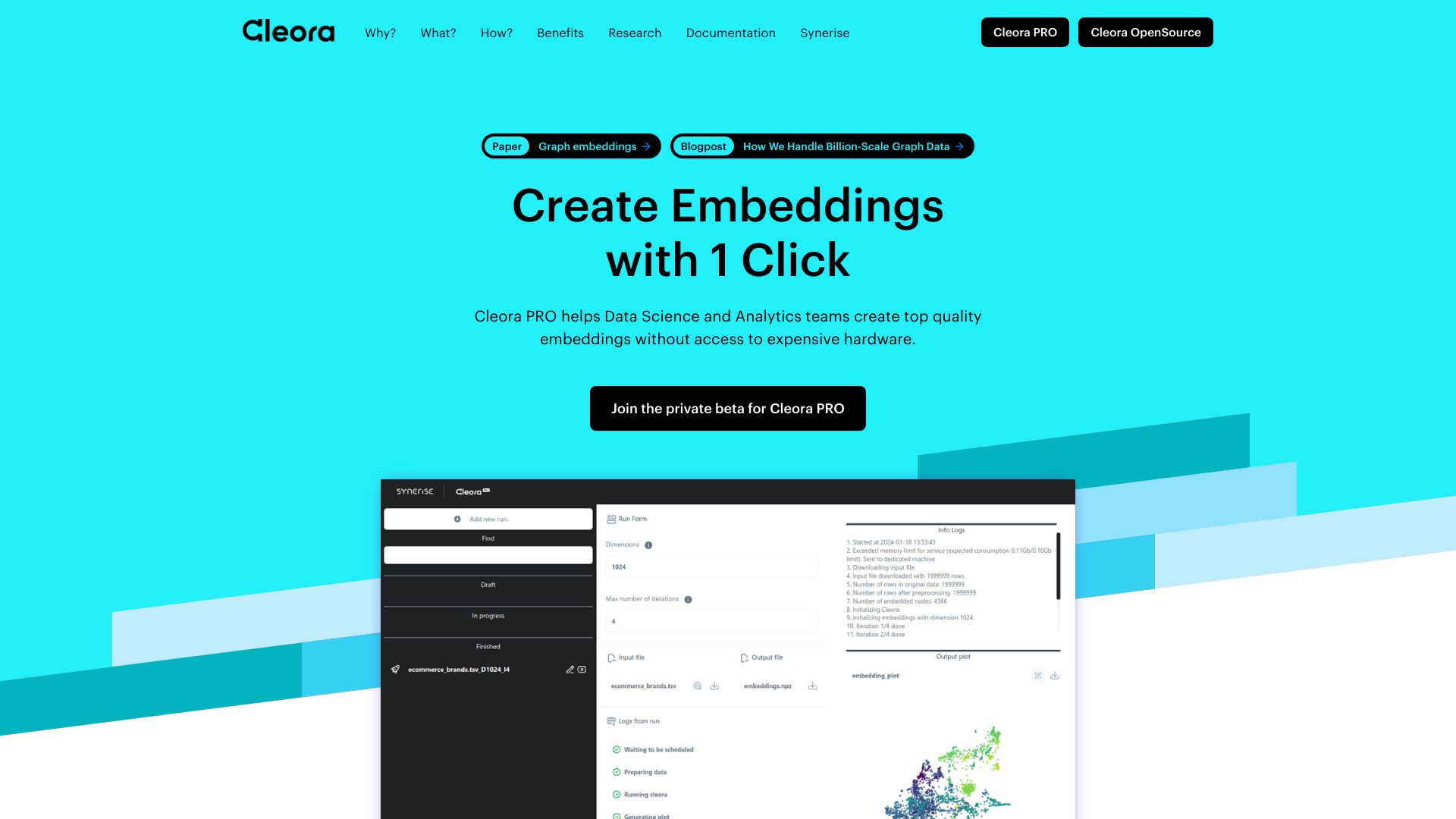
Task: Click the Max number of iterations info icon
Action: coord(688,598)
